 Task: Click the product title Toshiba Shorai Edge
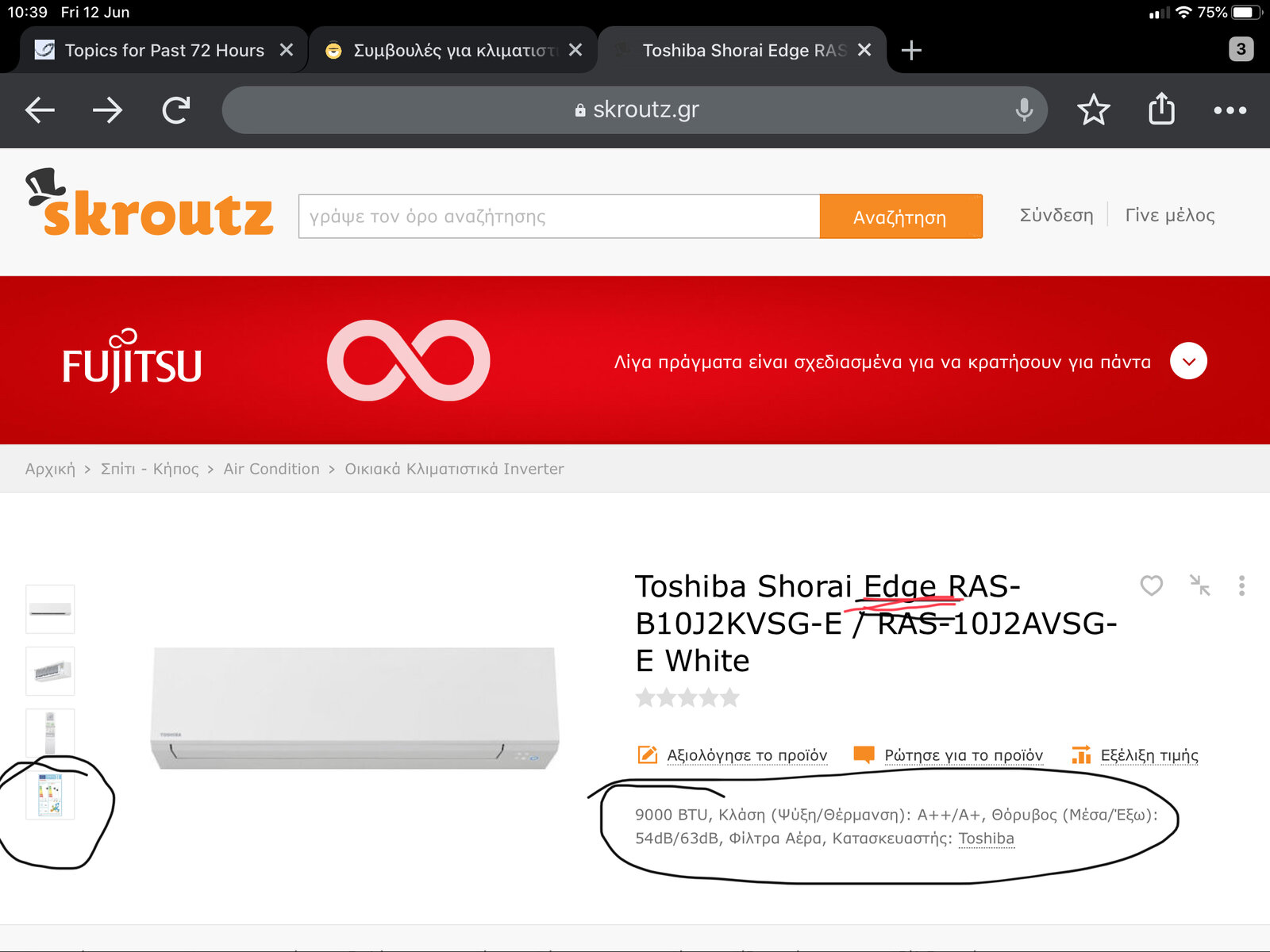pyautogui.click(x=876, y=624)
